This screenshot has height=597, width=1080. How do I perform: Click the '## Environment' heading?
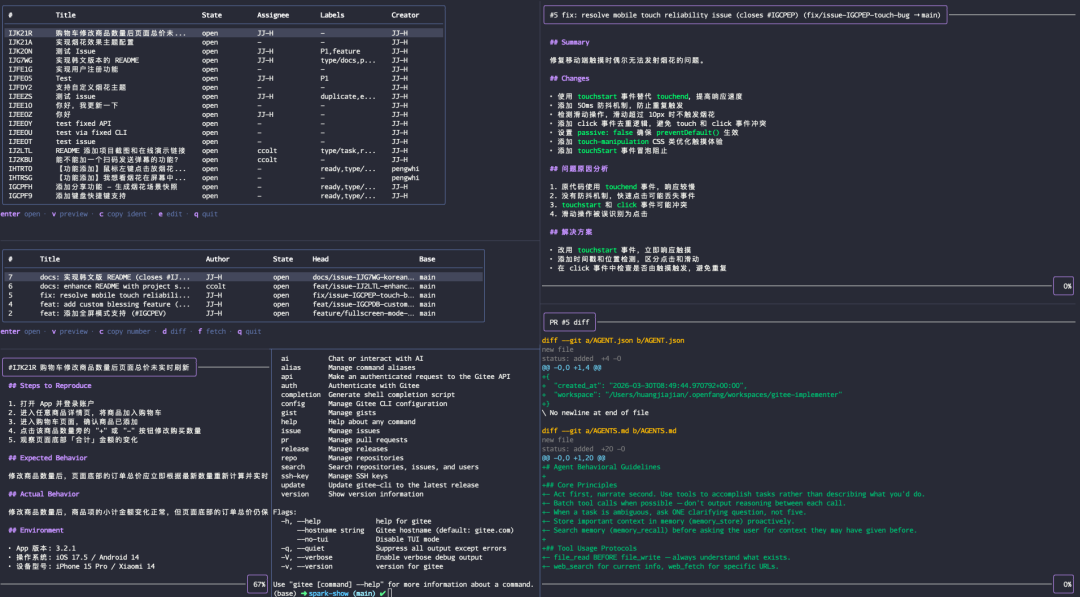(37, 530)
